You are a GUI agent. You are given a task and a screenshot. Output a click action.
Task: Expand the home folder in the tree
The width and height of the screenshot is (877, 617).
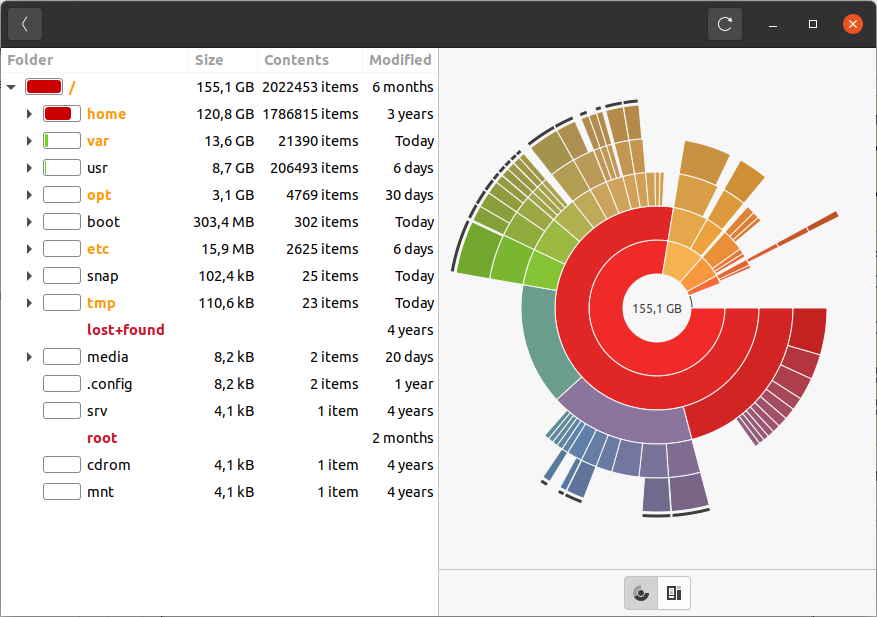29,113
